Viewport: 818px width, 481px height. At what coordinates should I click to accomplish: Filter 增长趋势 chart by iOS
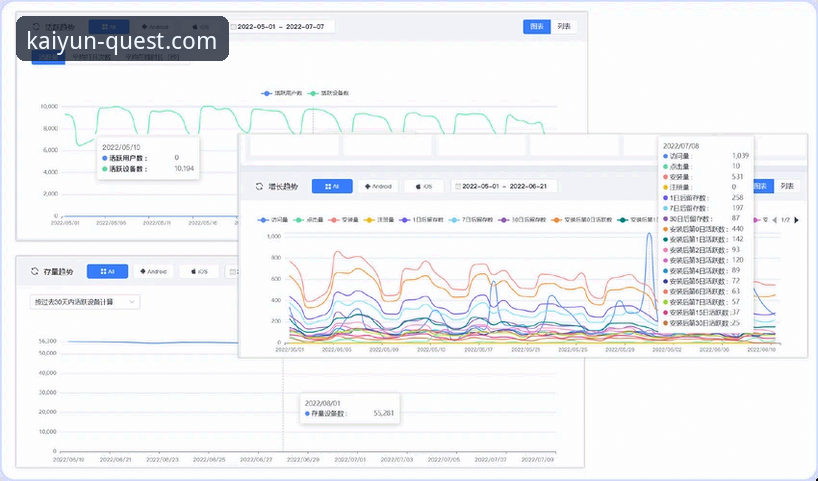pos(423,186)
